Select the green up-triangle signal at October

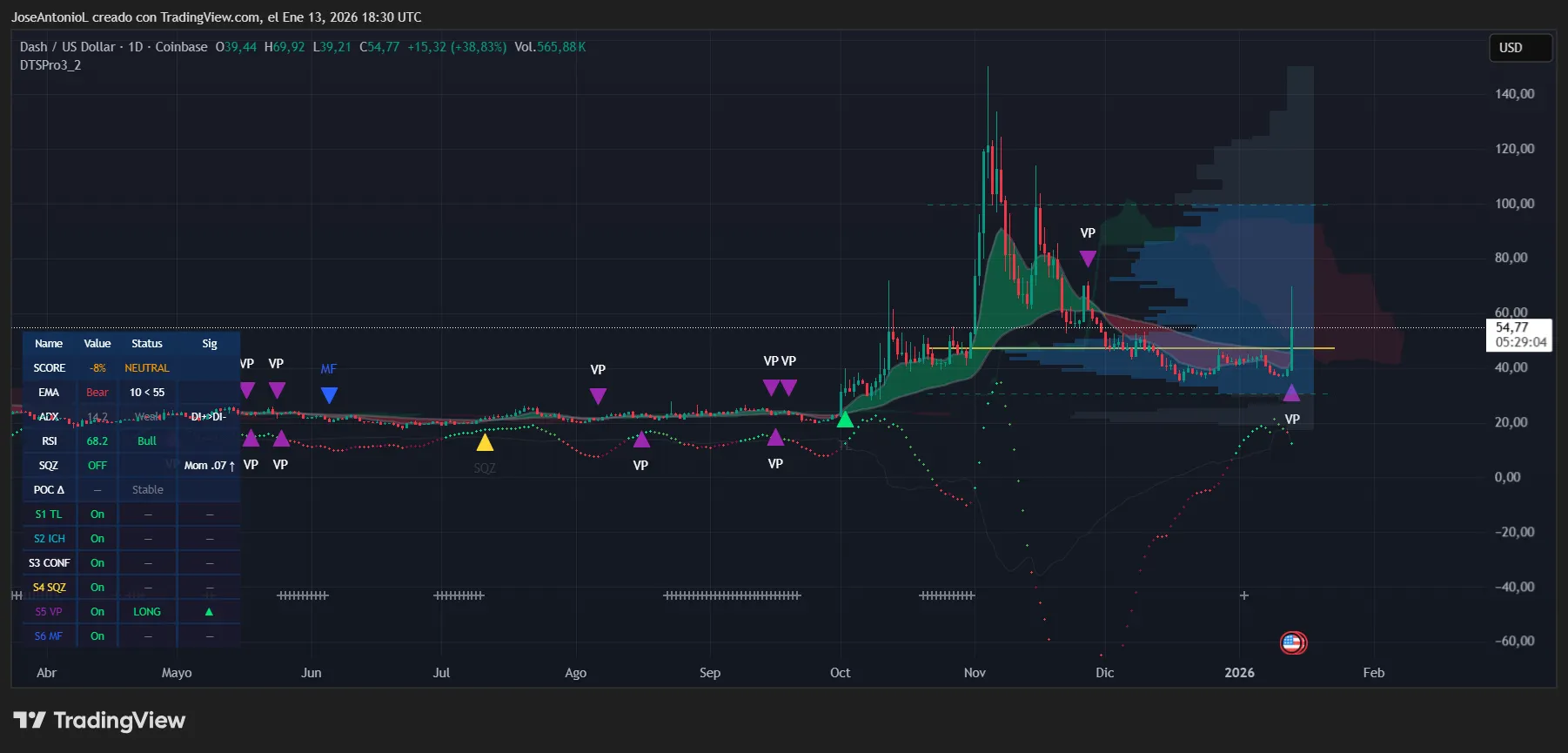(845, 420)
